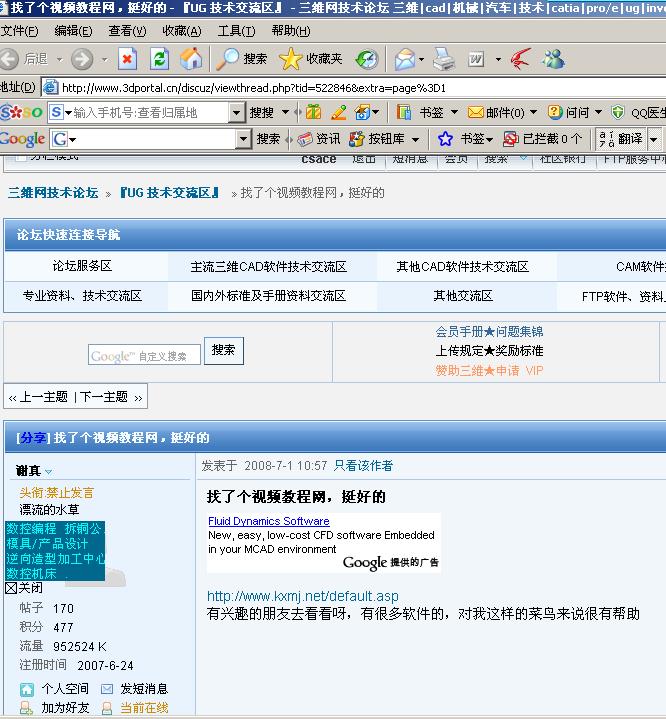Image resolution: width=666 pixels, height=719 pixels.
Task: Click the red bird toolbar icon
Action: point(520,59)
